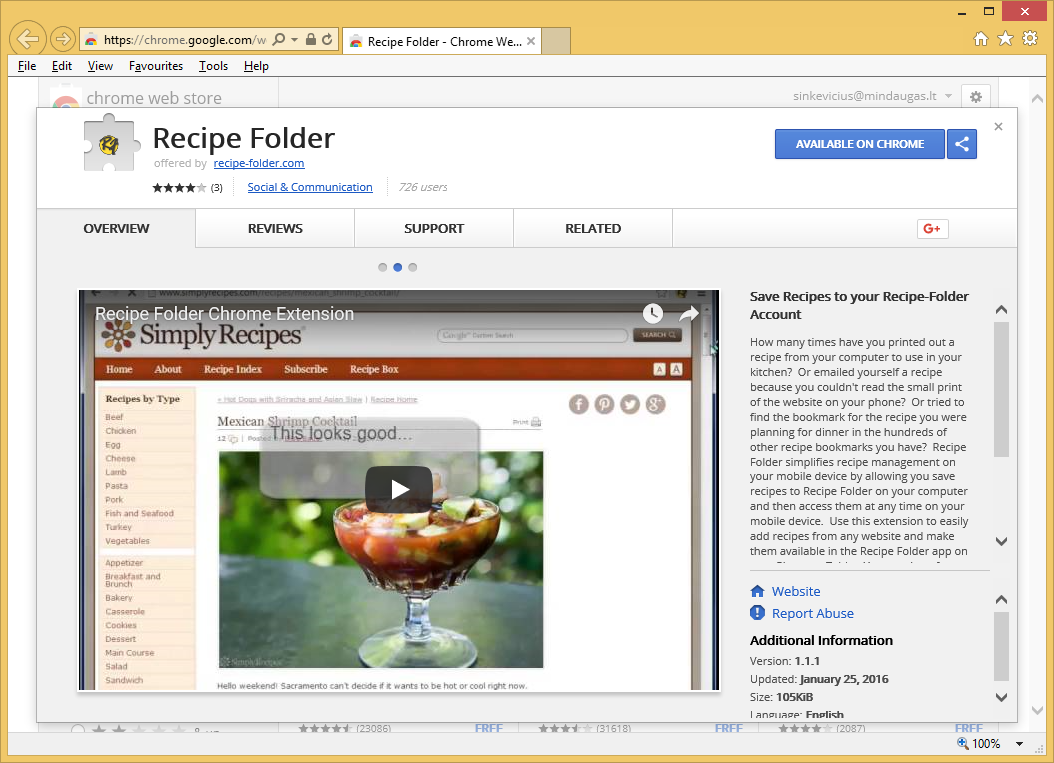Image resolution: width=1054 pixels, height=763 pixels.
Task: Click the additional information scrollbar thumb
Action: click(x=1001, y=646)
